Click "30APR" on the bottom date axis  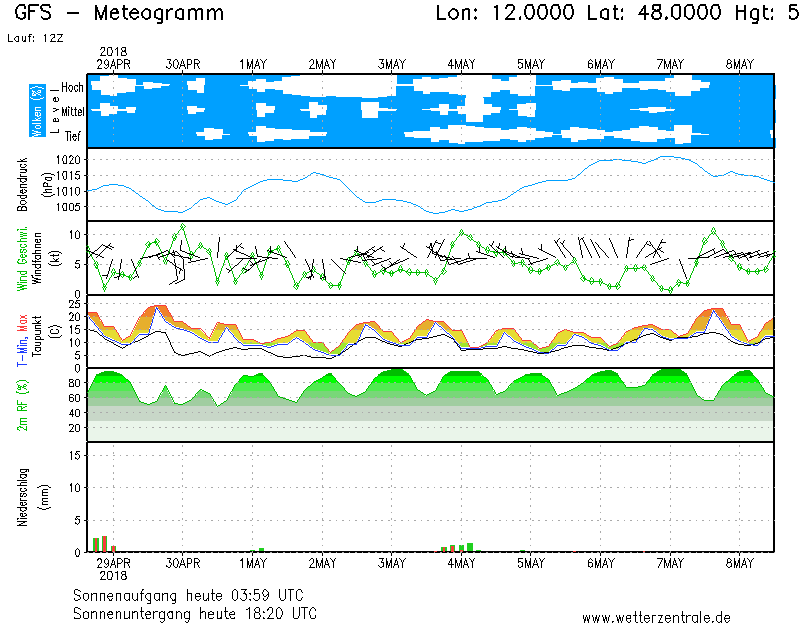(183, 563)
